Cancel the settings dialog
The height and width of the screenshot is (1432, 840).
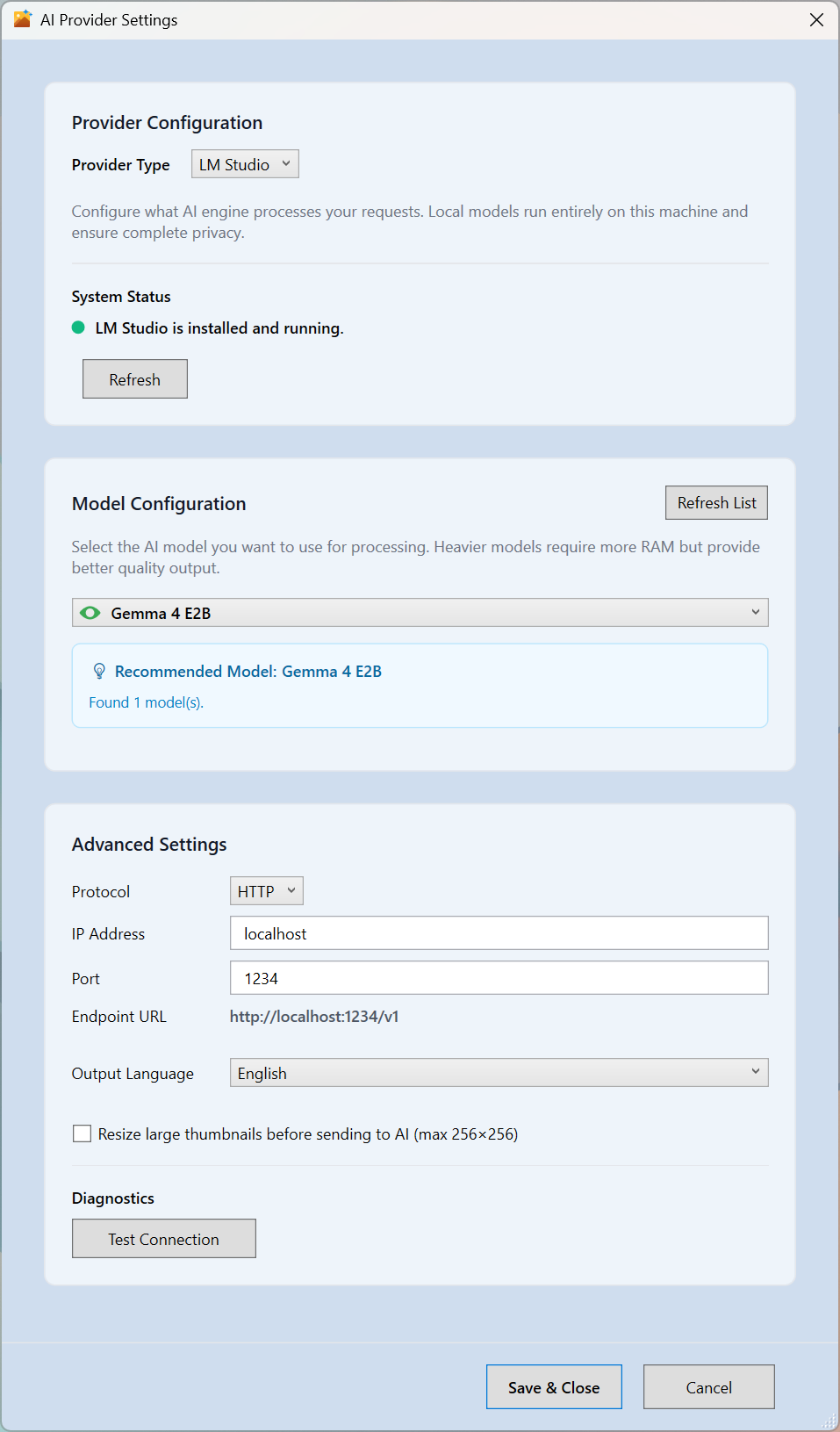(708, 1387)
